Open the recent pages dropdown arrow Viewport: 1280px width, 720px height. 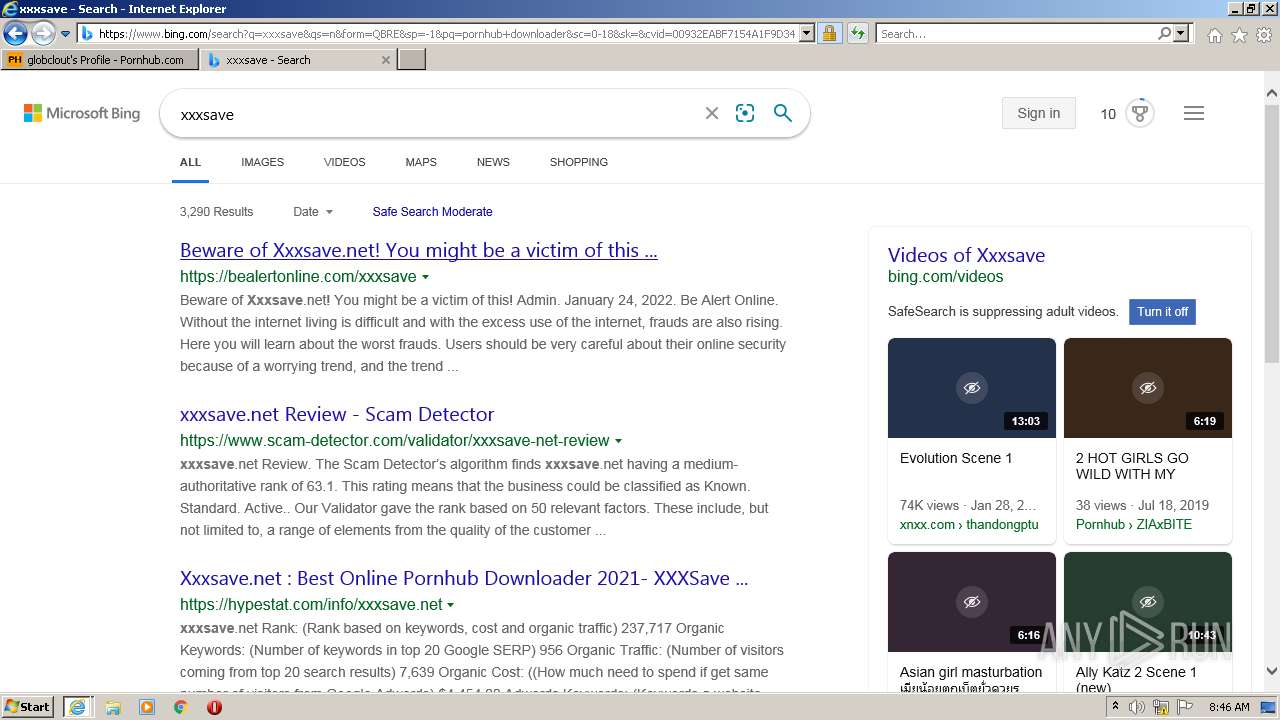(x=66, y=34)
